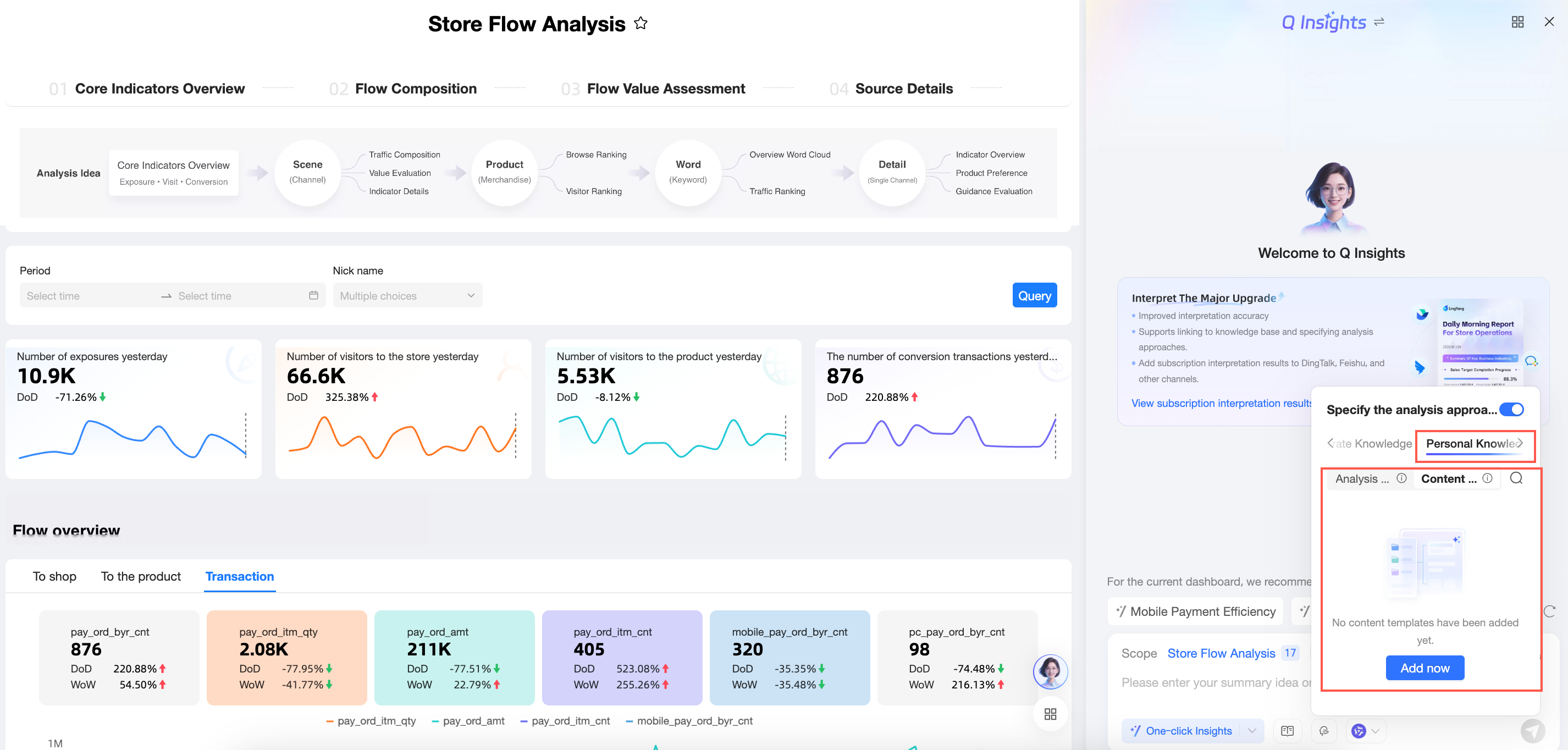Choose the Mobile Payment Efficiency suggestion
Image resolution: width=1568 pixels, height=750 pixels.
pyautogui.click(x=1195, y=611)
